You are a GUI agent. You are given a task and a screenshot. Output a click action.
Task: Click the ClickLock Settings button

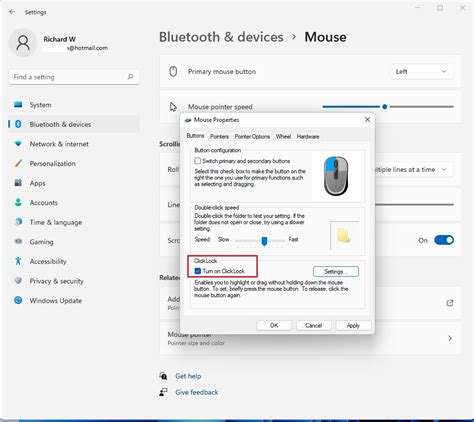click(x=336, y=272)
